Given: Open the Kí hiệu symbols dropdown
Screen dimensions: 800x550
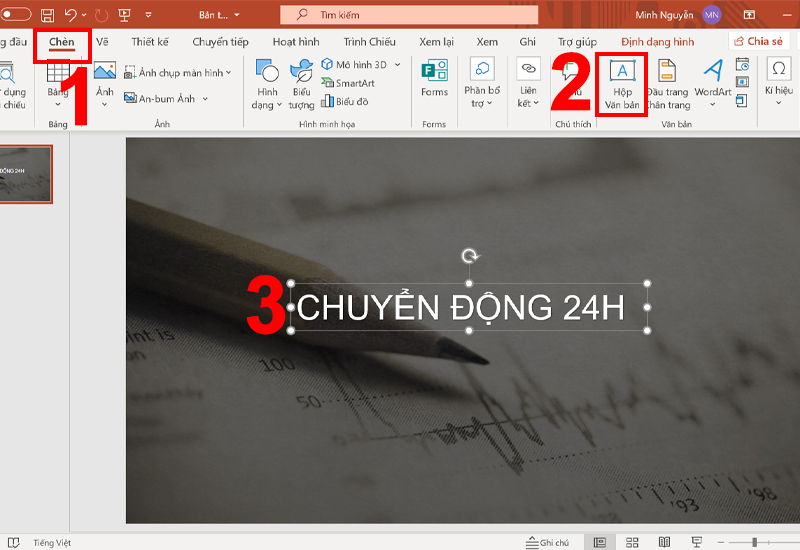Looking at the screenshot, I should [779, 83].
